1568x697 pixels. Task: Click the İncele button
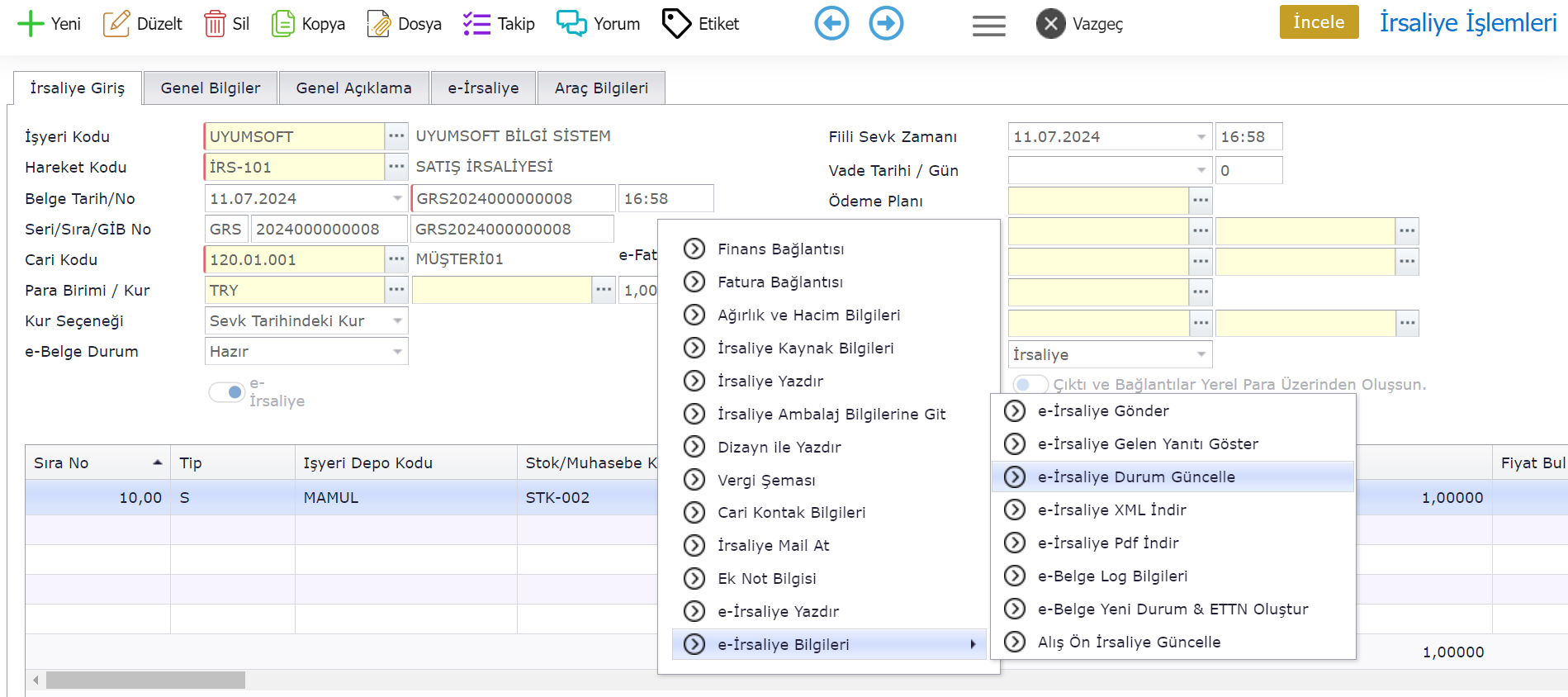click(x=1319, y=22)
